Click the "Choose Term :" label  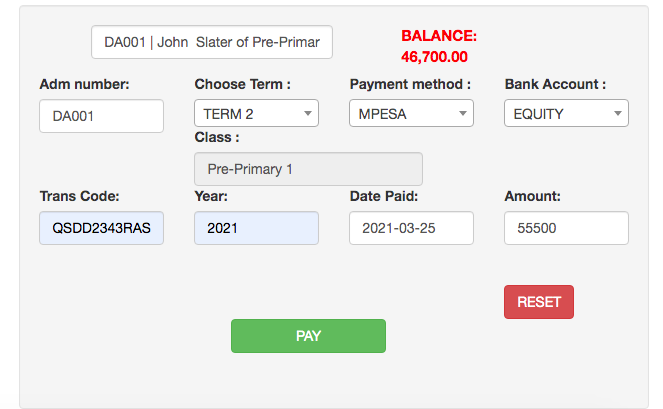pos(242,84)
